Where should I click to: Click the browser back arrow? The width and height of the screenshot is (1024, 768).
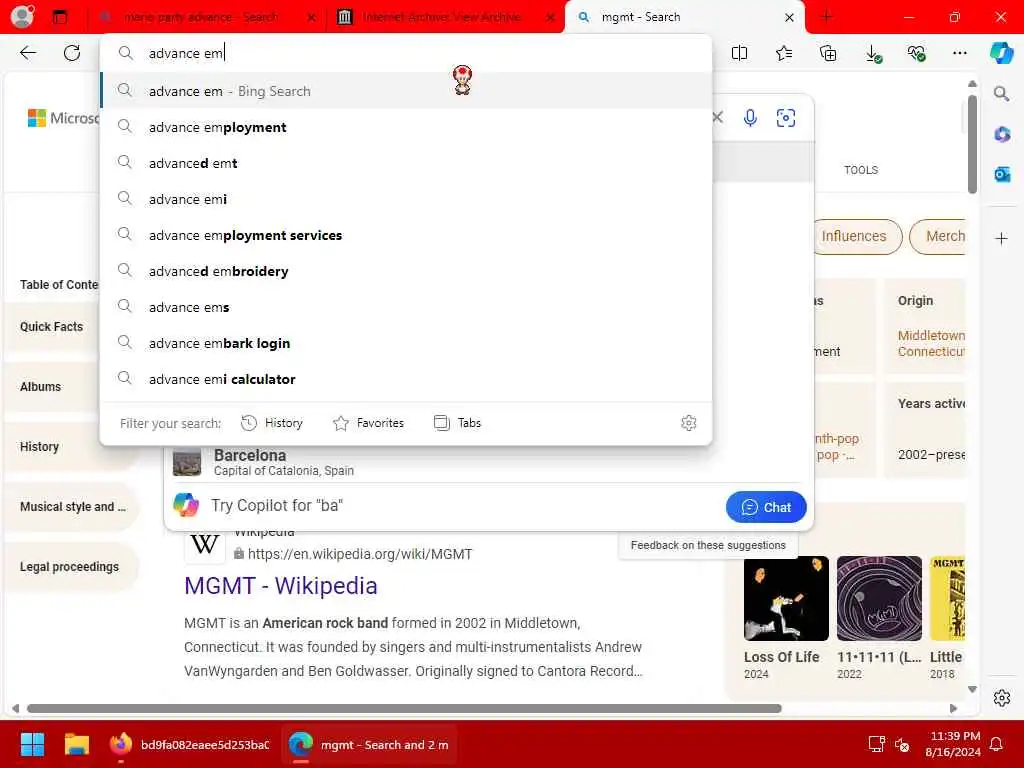[28, 53]
